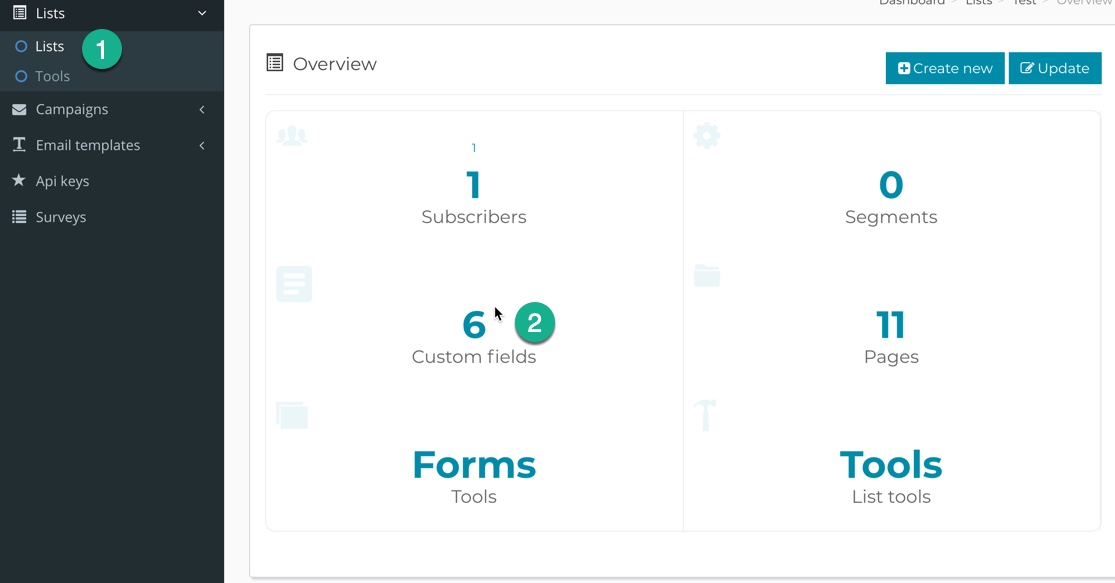Click the Pages folder icon
Viewport: 1115px width, 583px height.
pyautogui.click(x=707, y=275)
